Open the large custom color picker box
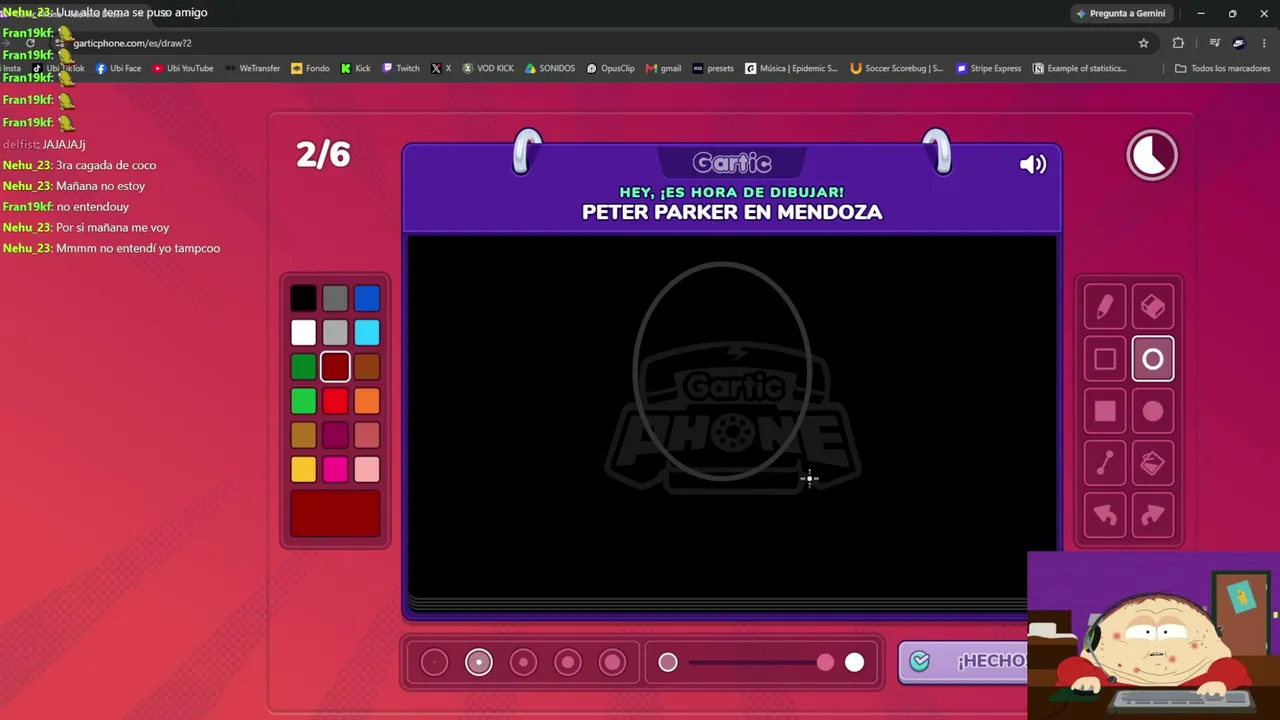This screenshot has width=1280, height=720. tap(335, 513)
